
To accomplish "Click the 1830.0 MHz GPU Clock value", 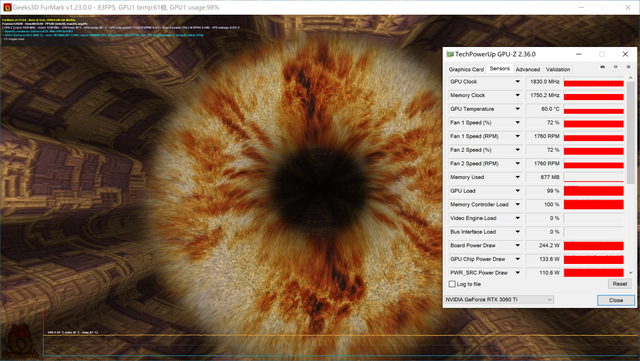I will (x=544, y=82).
